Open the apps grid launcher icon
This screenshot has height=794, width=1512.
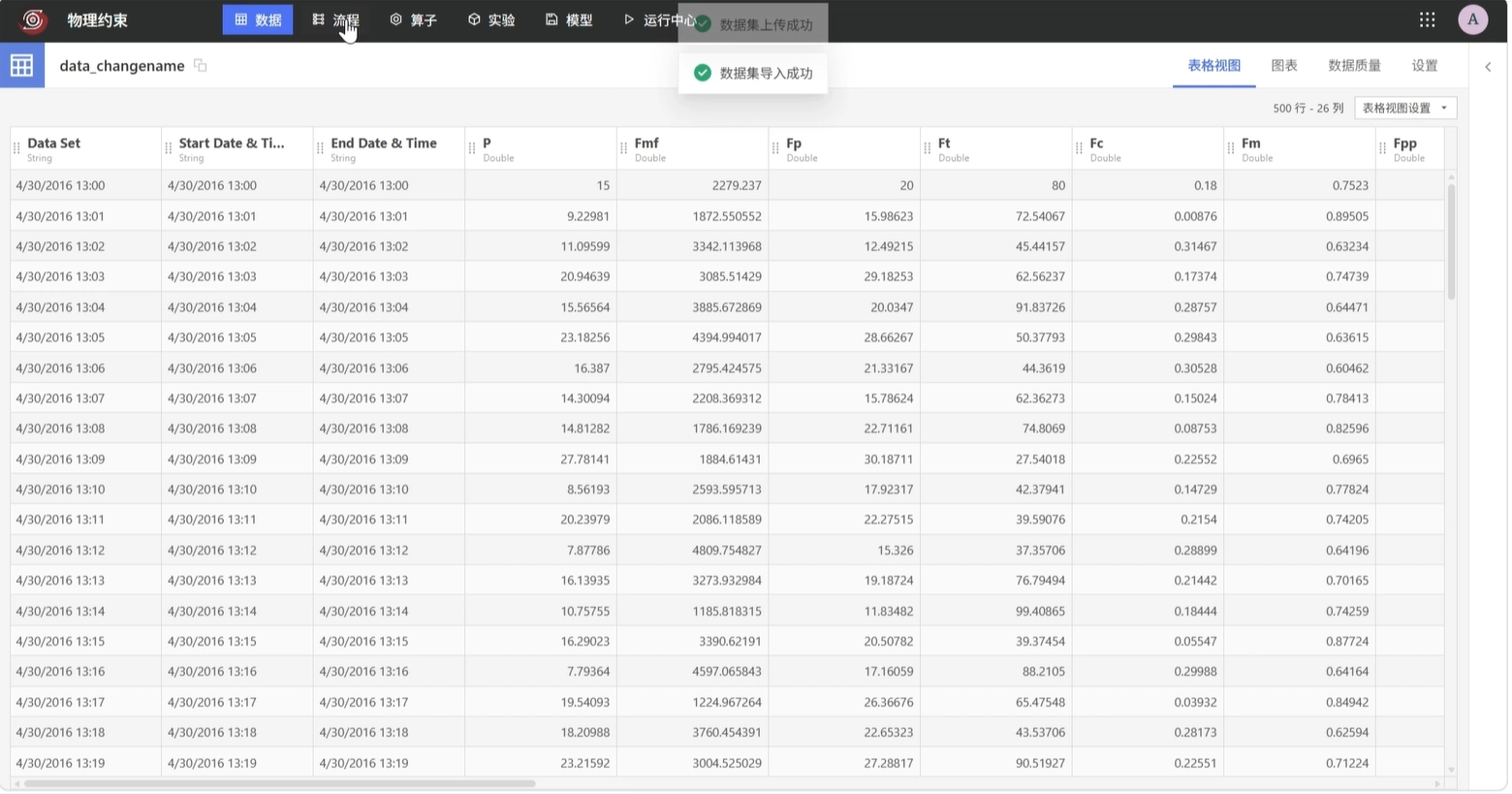(x=1427, y=19)
